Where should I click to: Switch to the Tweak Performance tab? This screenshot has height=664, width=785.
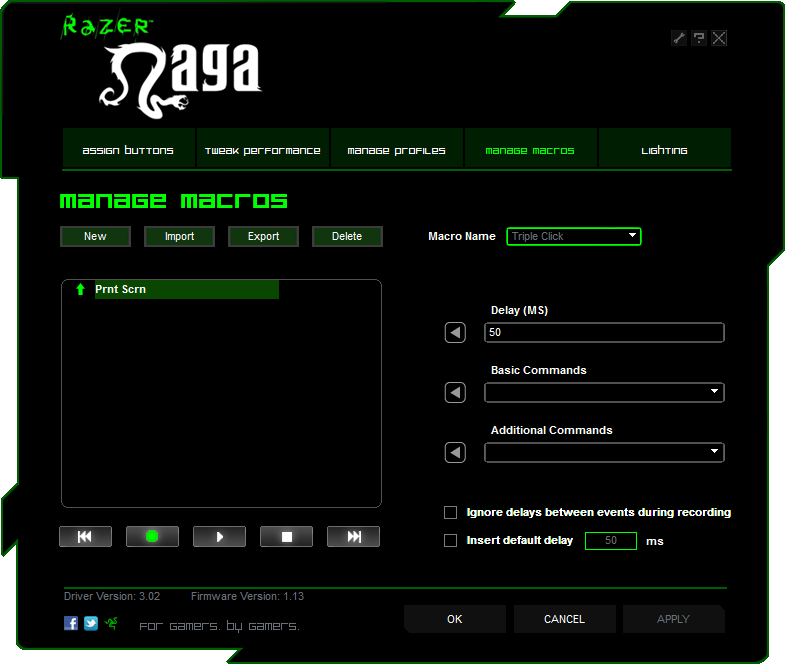(x=263, y=150)
